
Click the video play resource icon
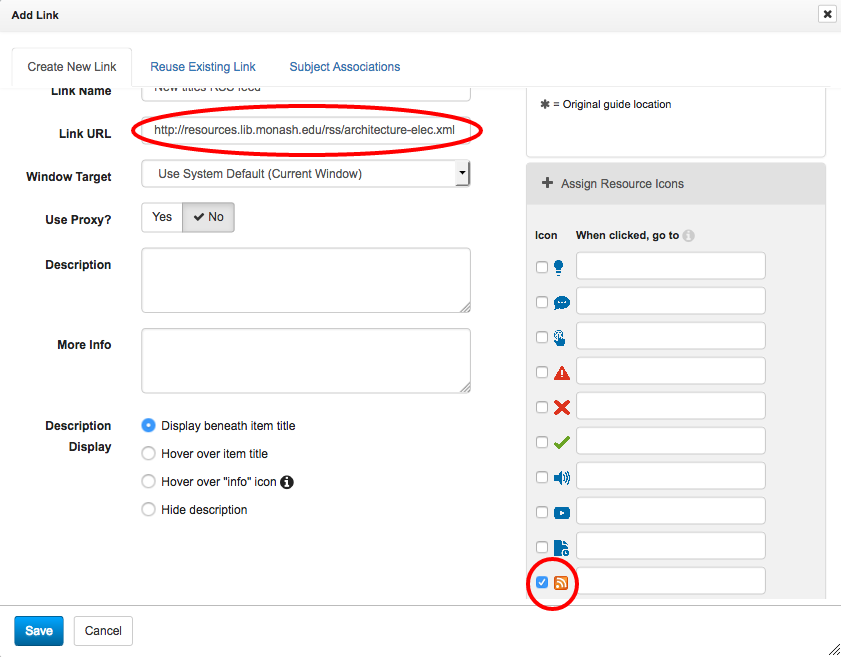coord(562,513)
